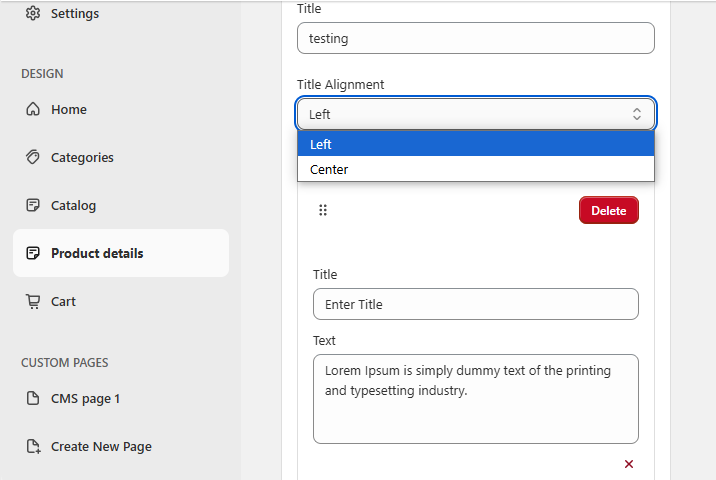Click the Product details icon
716x480 pixels.
coord(33,253)
